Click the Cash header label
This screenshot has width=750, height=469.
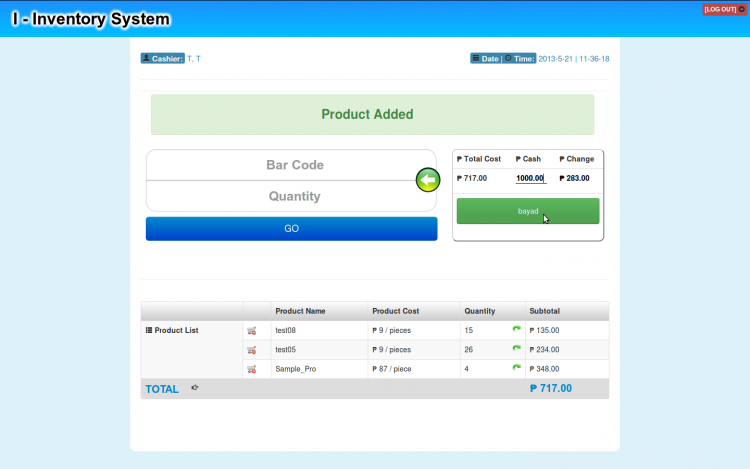pos(528,159)
